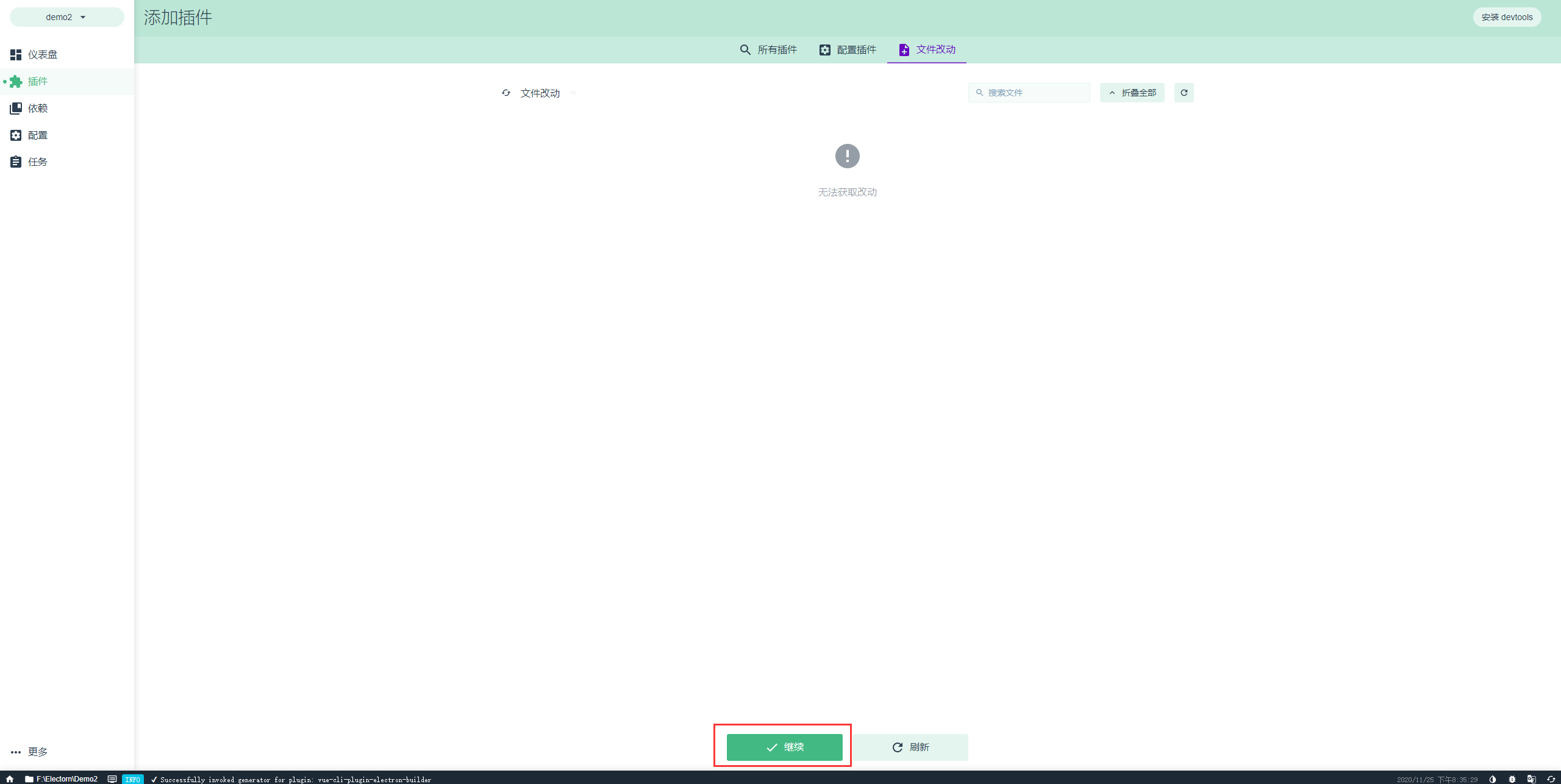Image resolution: width=1561 pixels, height=784 pixels.
Task: Click status bar reset/sync icon
Action: tap(1551, 779)
